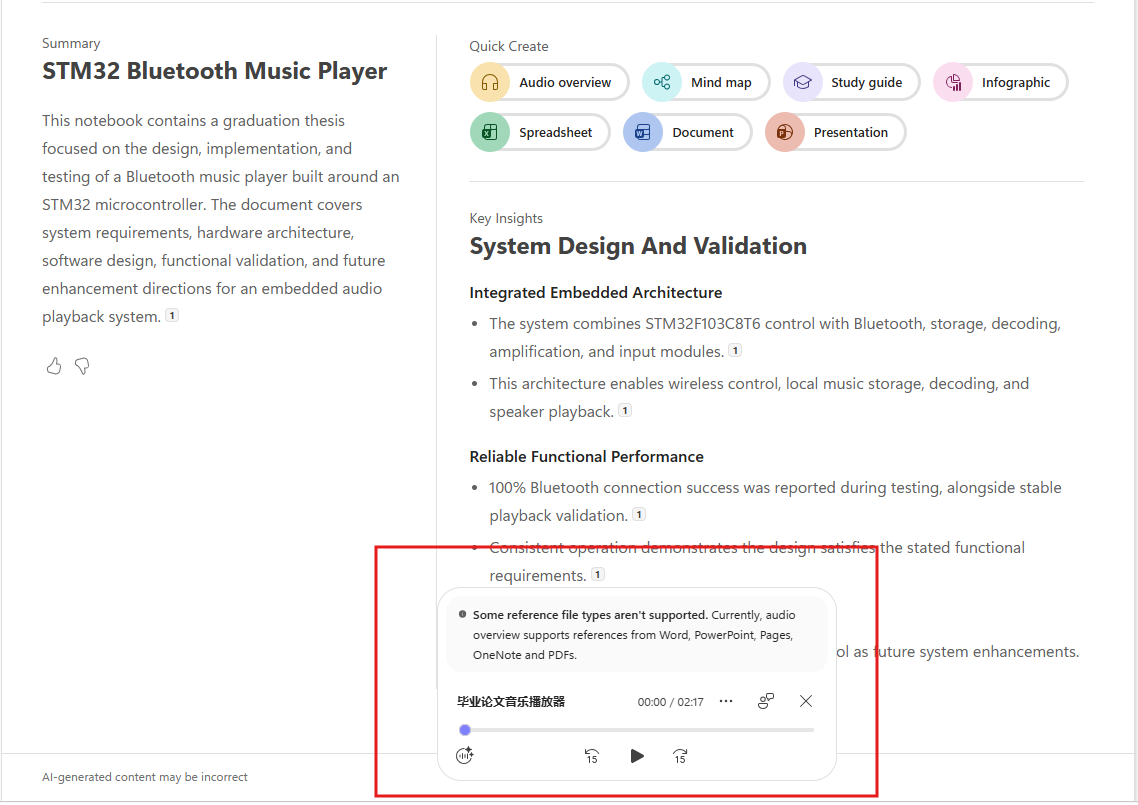The height and width of the screenshot is (805, 1138).
Task: Close the audio player panel
Action: point(806,701)
